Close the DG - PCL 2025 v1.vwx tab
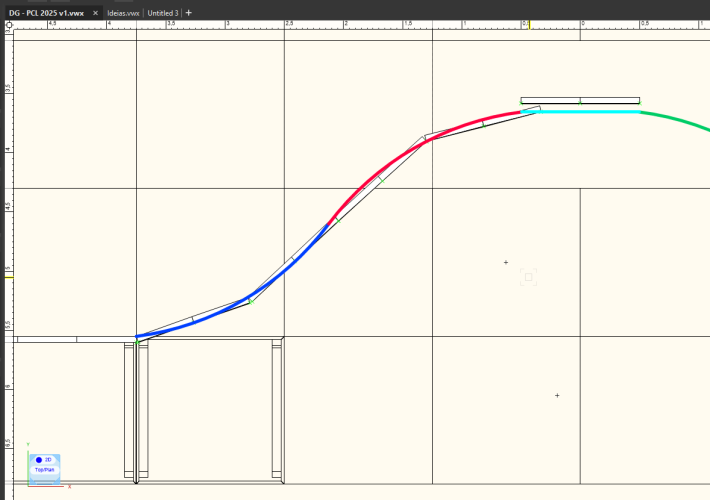Viewport: 710px width, 500px height. click(x=96, y=13)
